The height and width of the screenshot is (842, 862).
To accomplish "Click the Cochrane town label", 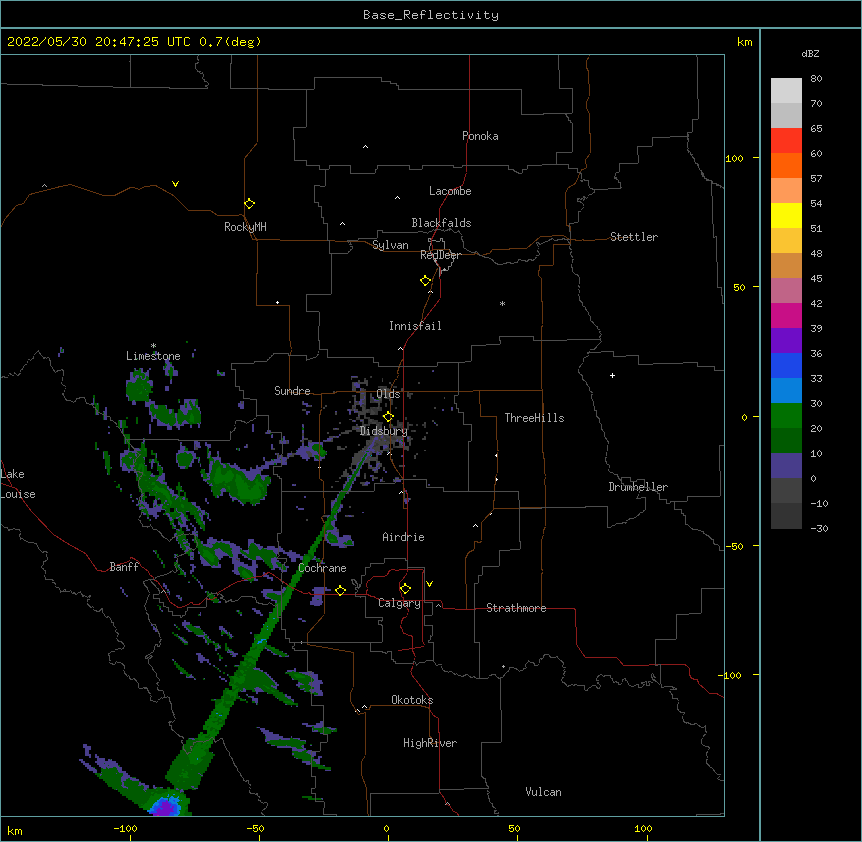I will (x=322, y=568).
